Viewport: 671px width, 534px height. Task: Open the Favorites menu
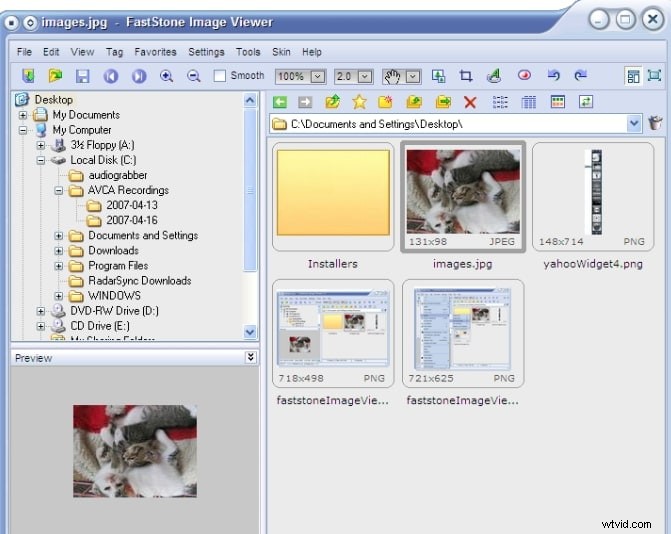(155, 52)
